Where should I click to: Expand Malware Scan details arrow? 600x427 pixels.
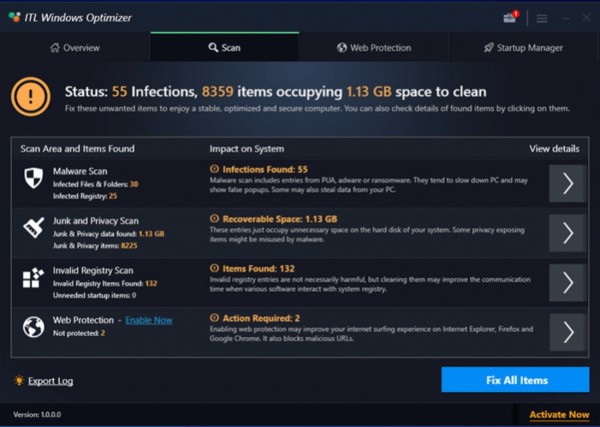(x=568, y=183)
